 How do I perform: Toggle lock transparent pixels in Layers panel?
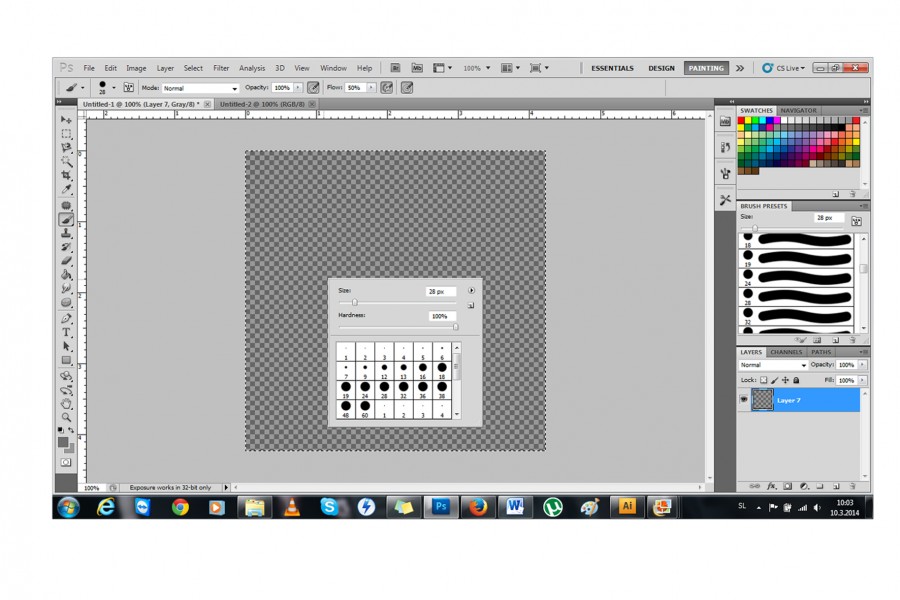pos(763,380)
